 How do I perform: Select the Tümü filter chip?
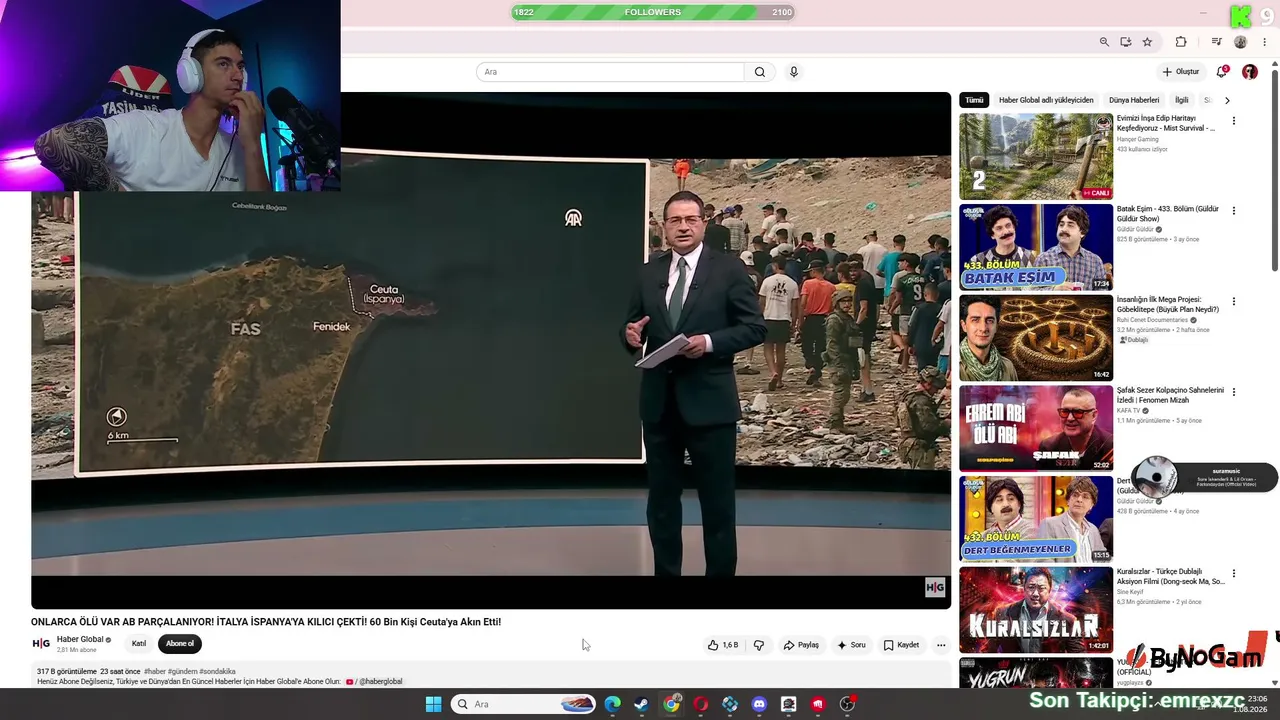(x=974, y=100)
